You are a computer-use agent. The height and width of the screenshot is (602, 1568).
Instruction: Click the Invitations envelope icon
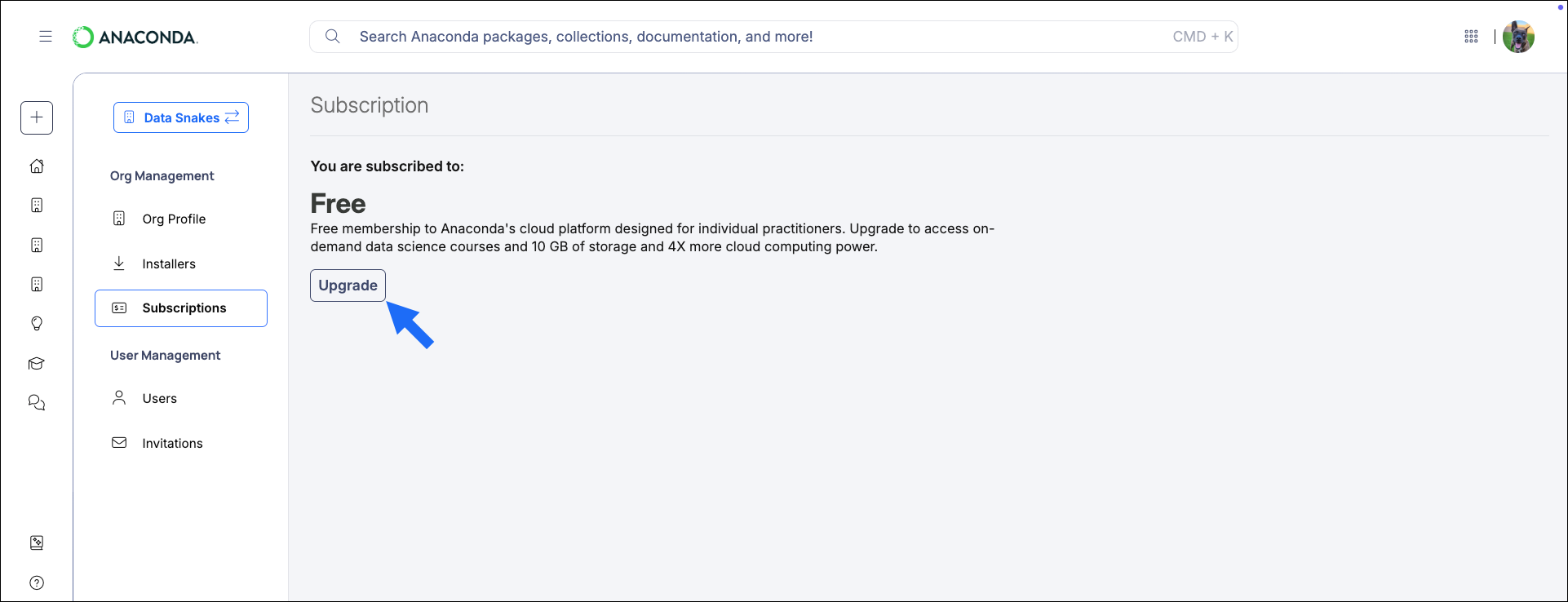[119, 442]
